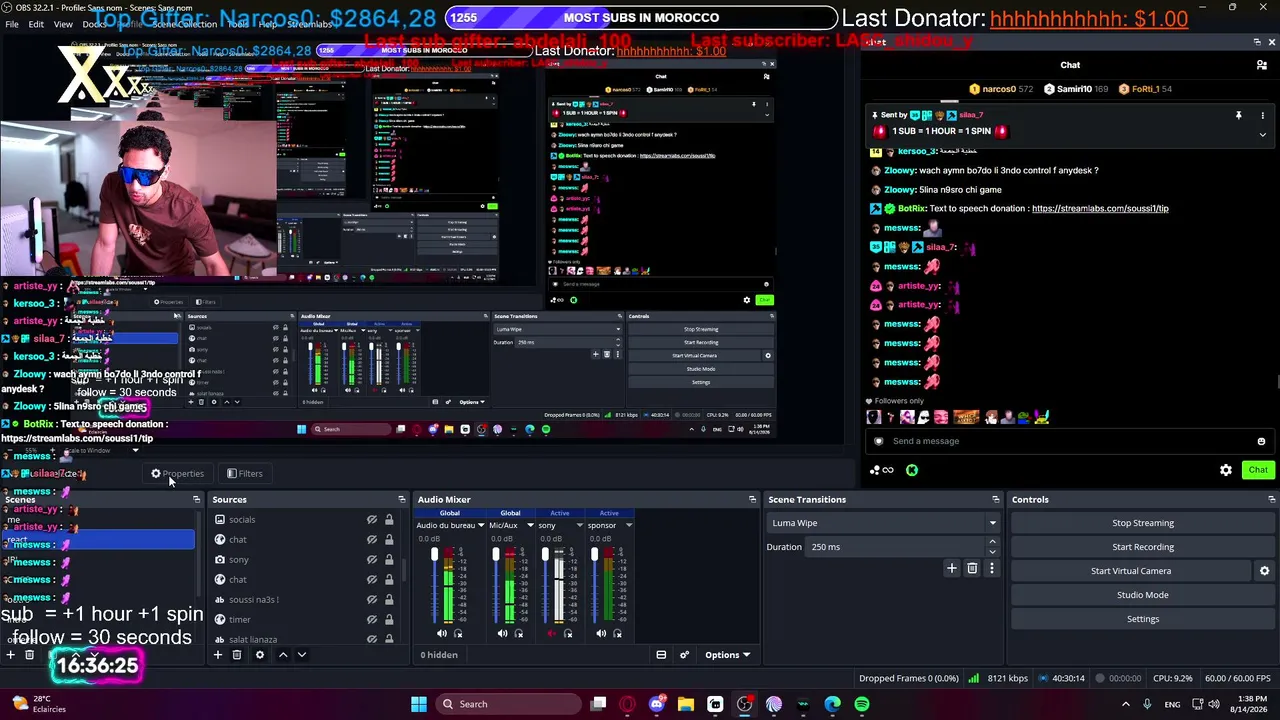This screenshot has height=720, width=1280.
Task: Remove selected source with the trash icon
Action: pyautogui.click(x=237, y=655)
